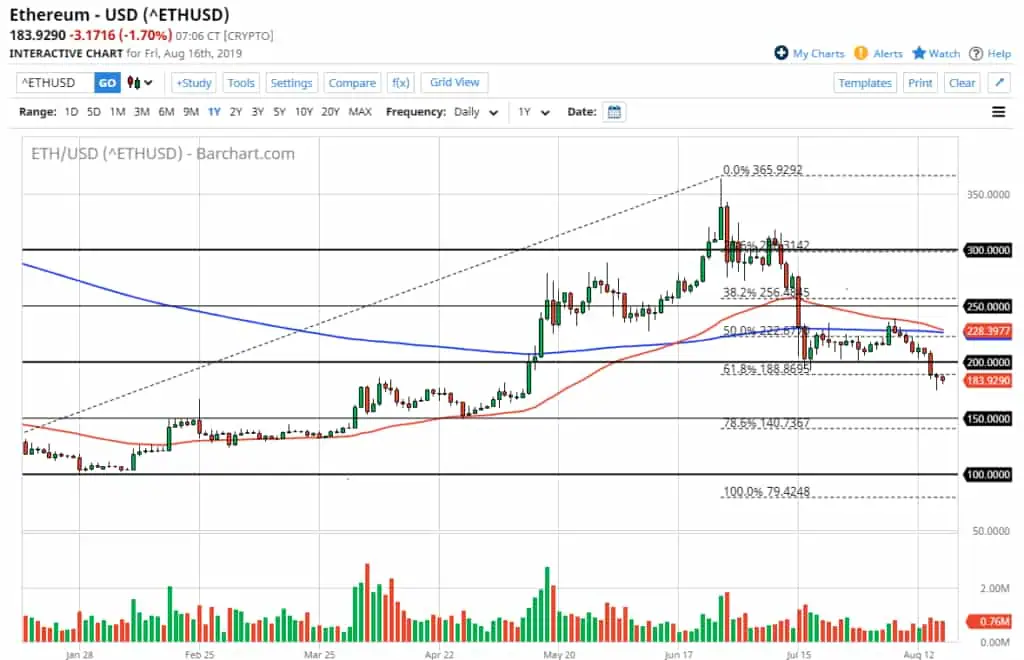1024x660 pixels.
Task: Open the Help link
Action: pos(999,54)
